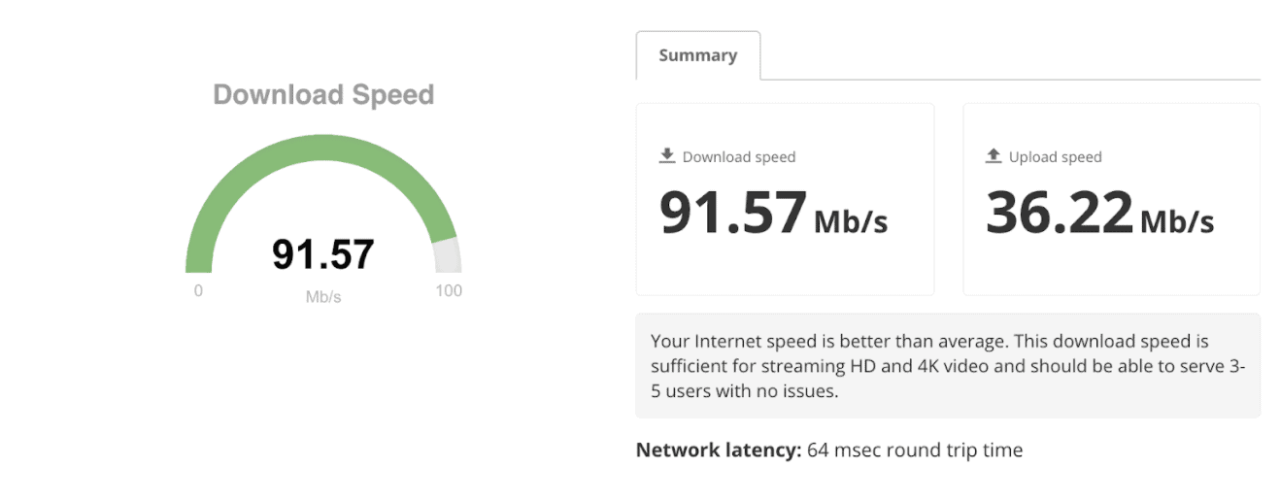Click the Mb/s unit under the gauge

coord(323,297)
